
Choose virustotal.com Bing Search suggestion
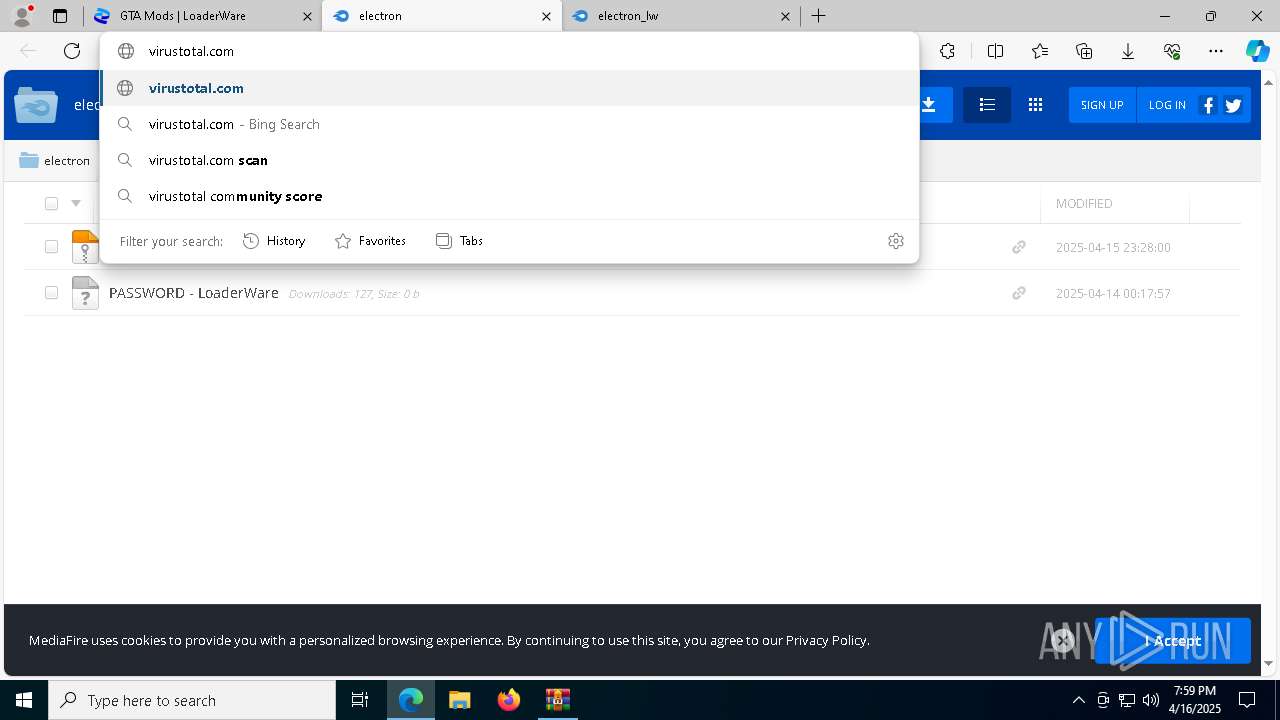pos(509,124)
